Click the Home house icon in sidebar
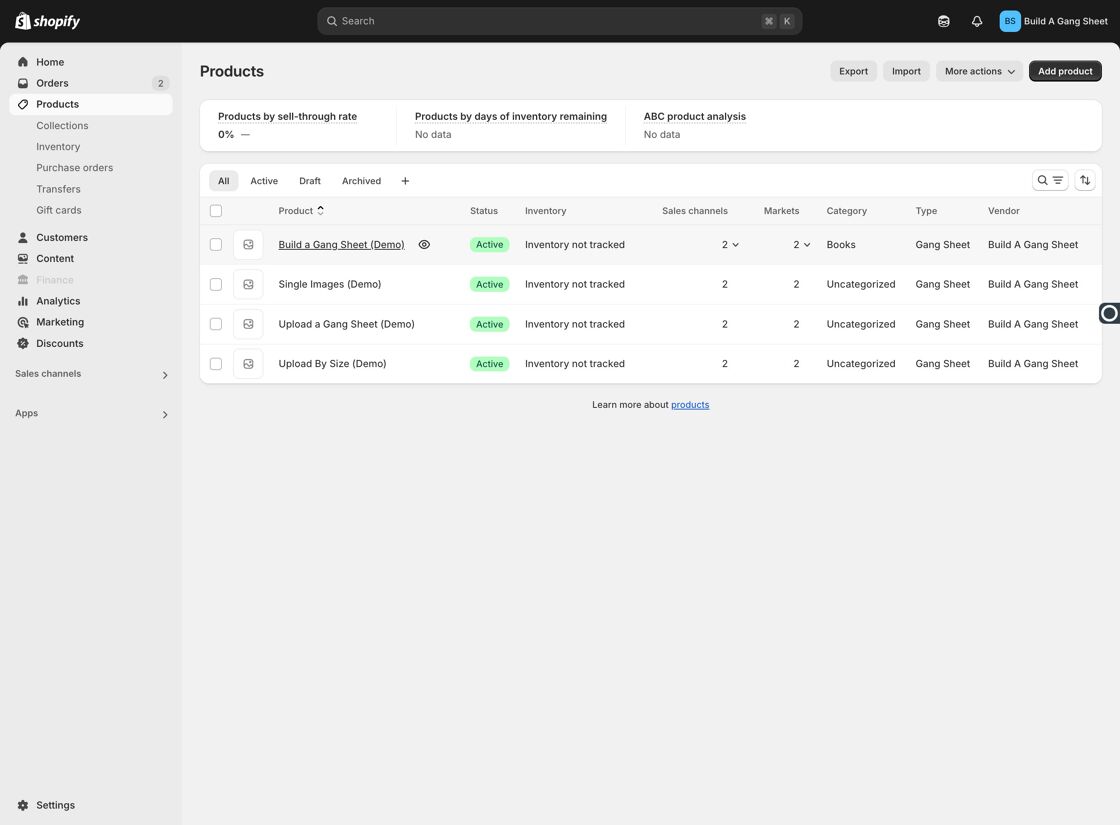The image size is (1120, 825). point(23,62)
